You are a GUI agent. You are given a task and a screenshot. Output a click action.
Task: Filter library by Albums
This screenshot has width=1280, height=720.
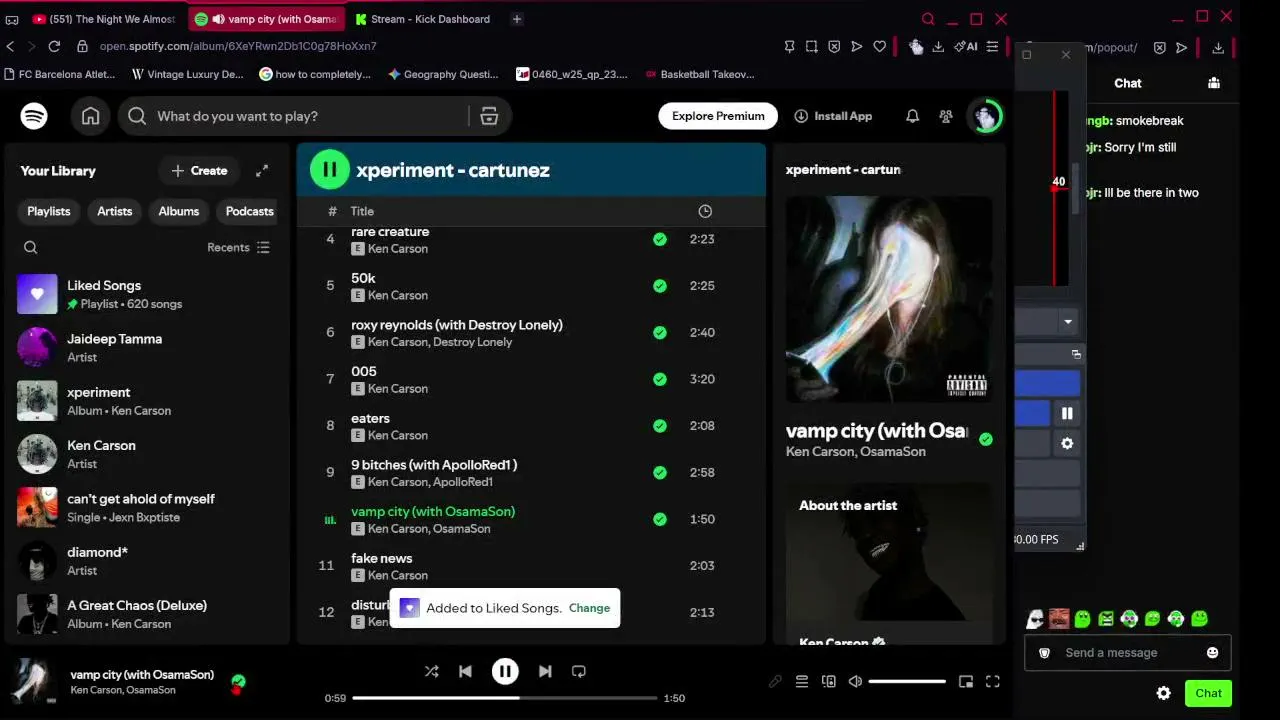(x=179, y=211)
